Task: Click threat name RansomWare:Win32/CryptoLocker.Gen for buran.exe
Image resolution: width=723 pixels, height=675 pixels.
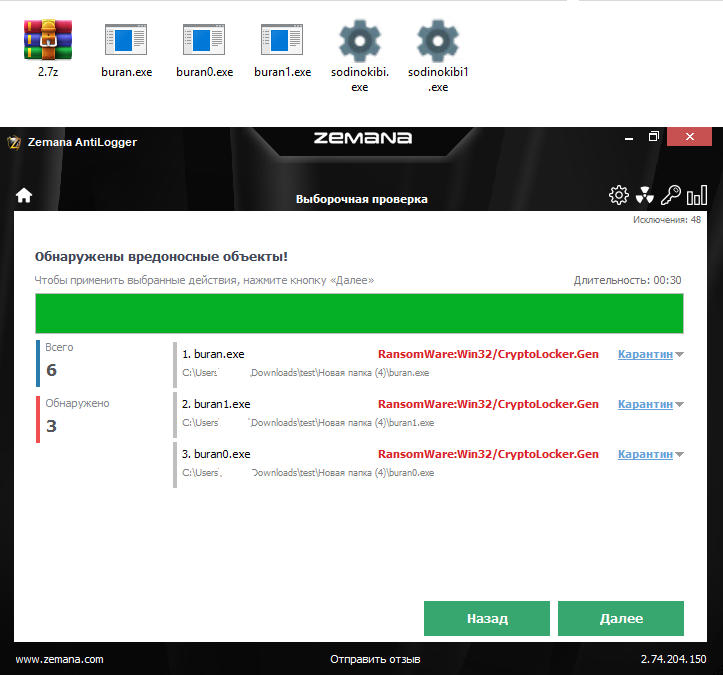Action: coord(488,354)
